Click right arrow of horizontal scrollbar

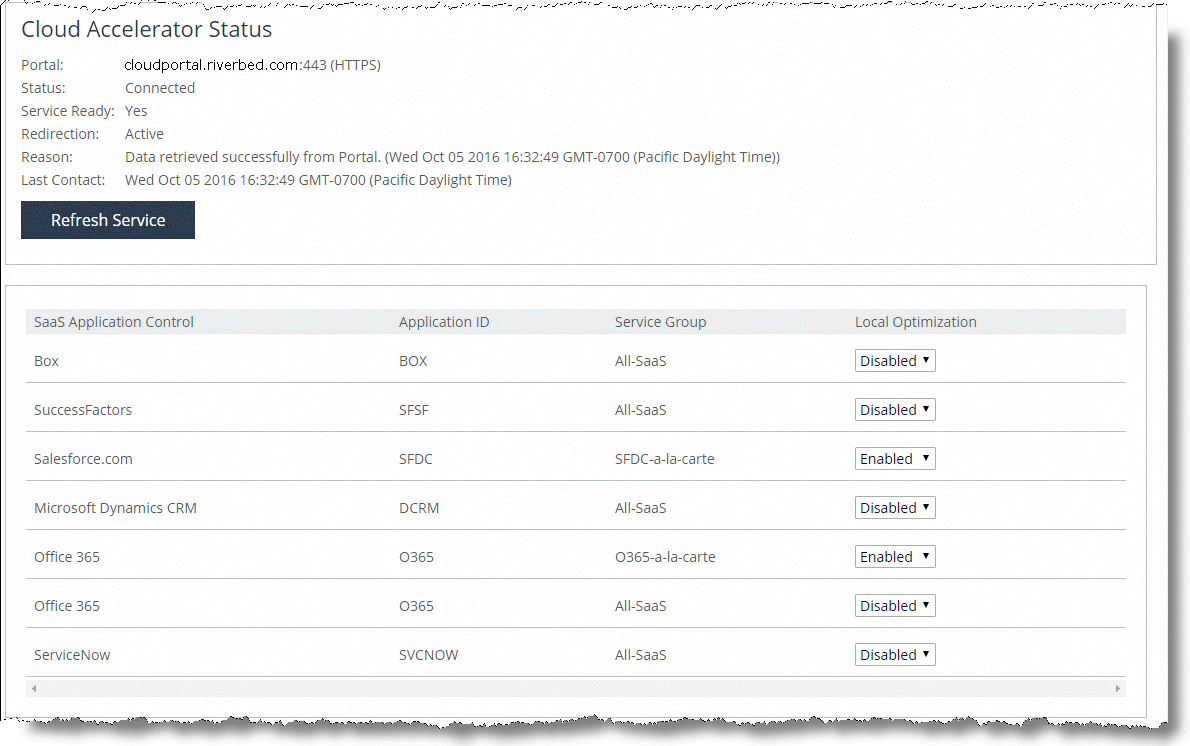[x=1118, y=688]
